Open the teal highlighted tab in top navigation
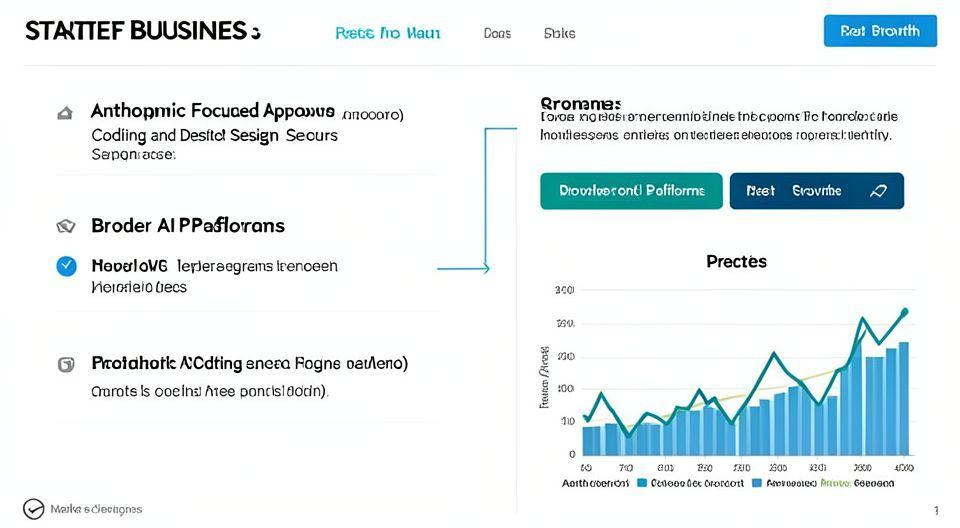 pos(388,33)
